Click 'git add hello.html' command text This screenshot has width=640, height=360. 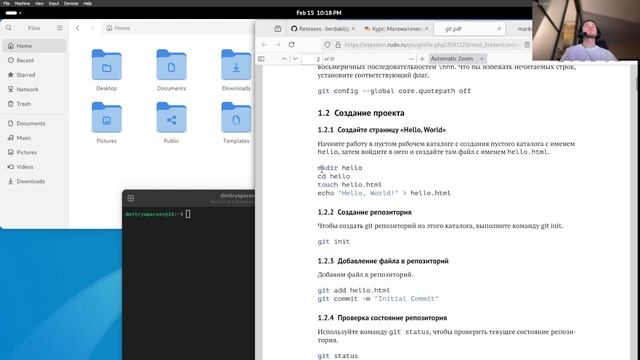pyautogui.click(x=353, y=290)
